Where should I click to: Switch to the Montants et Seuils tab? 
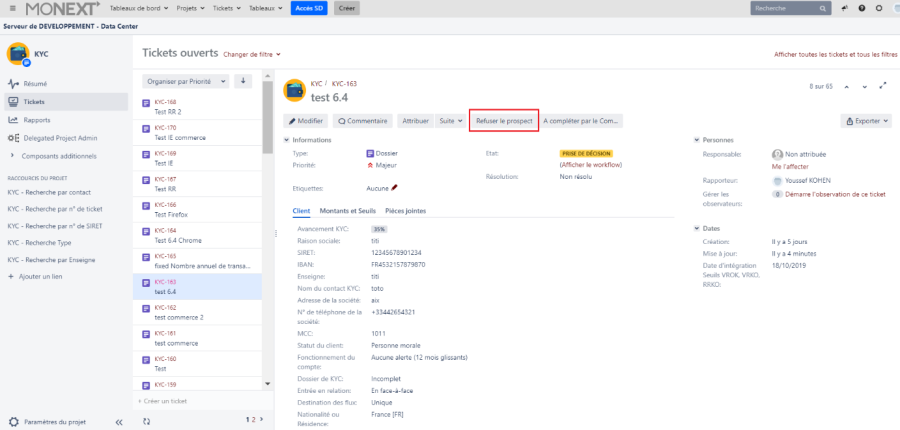pyautogui.click(x=347, y=211)
